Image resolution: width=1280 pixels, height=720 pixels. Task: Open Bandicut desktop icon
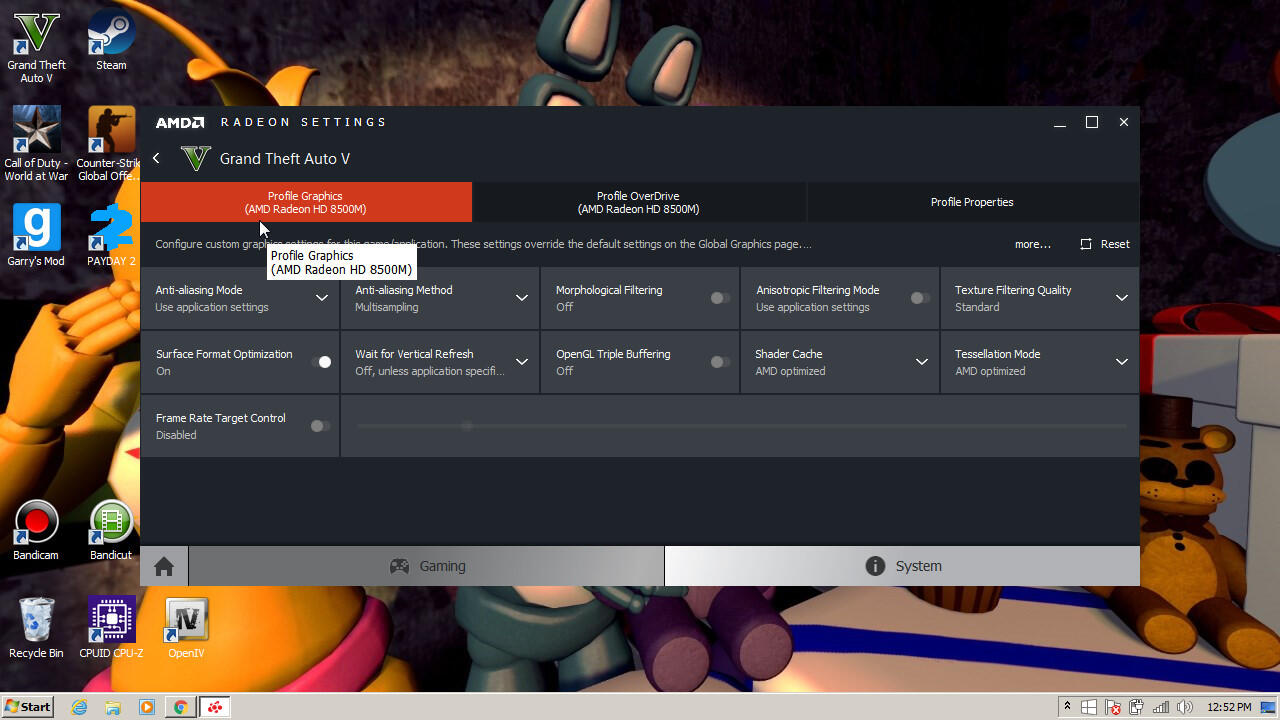point(111,531)
